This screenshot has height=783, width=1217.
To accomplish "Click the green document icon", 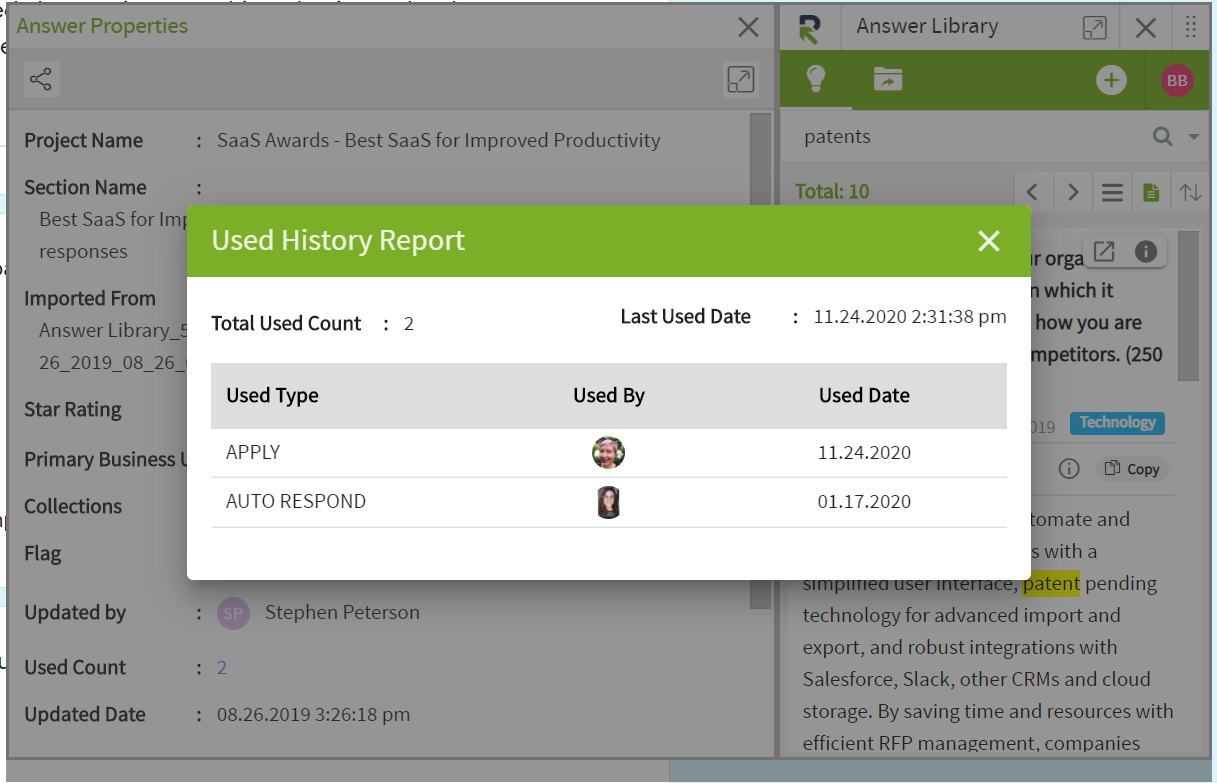I will [1151, 191].
